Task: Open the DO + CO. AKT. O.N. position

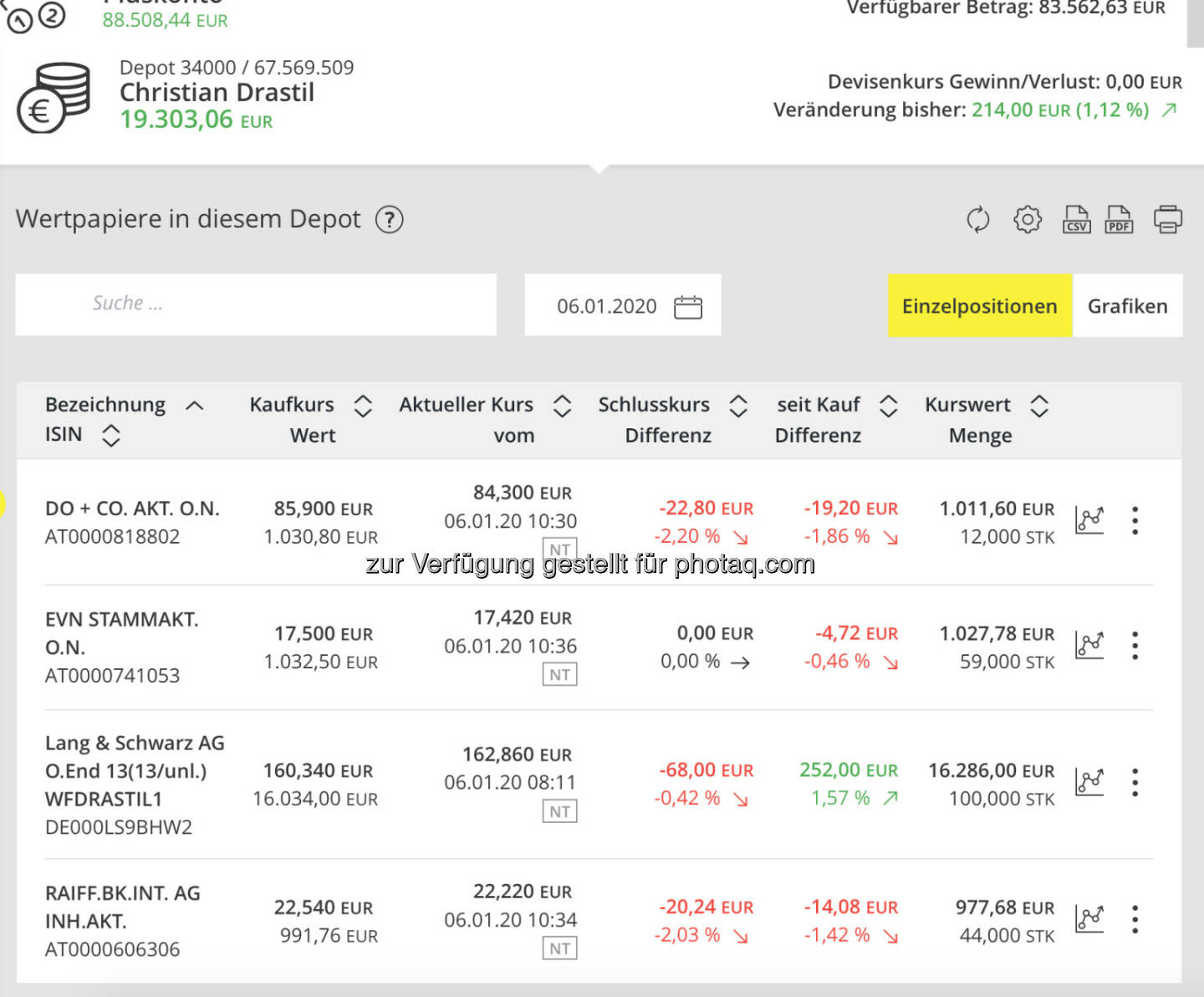Action: pos(132,509)
